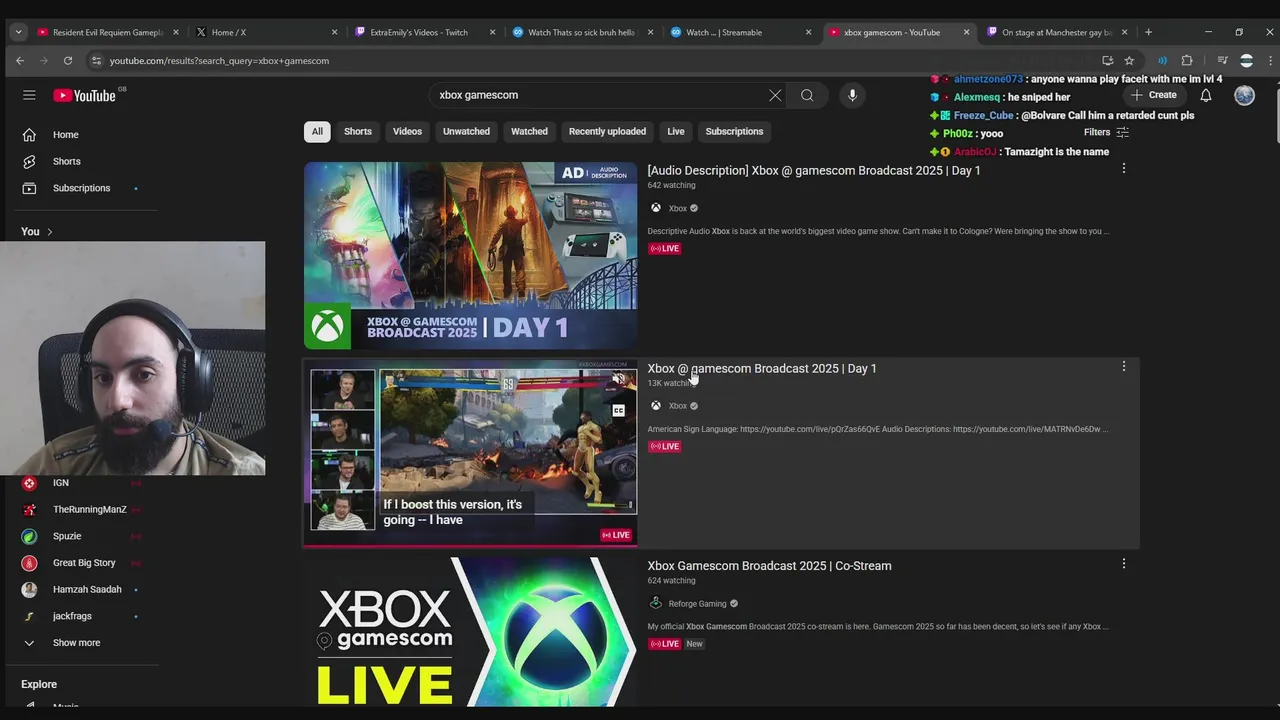
Task: Switch to the Home / X browser tab
Action: pos(267,32)
